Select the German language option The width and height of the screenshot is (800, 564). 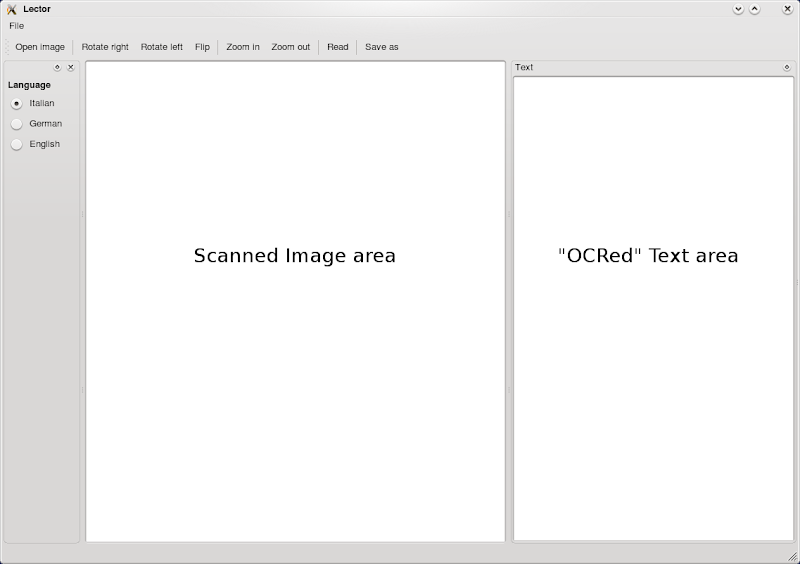[x=36, y=124]
